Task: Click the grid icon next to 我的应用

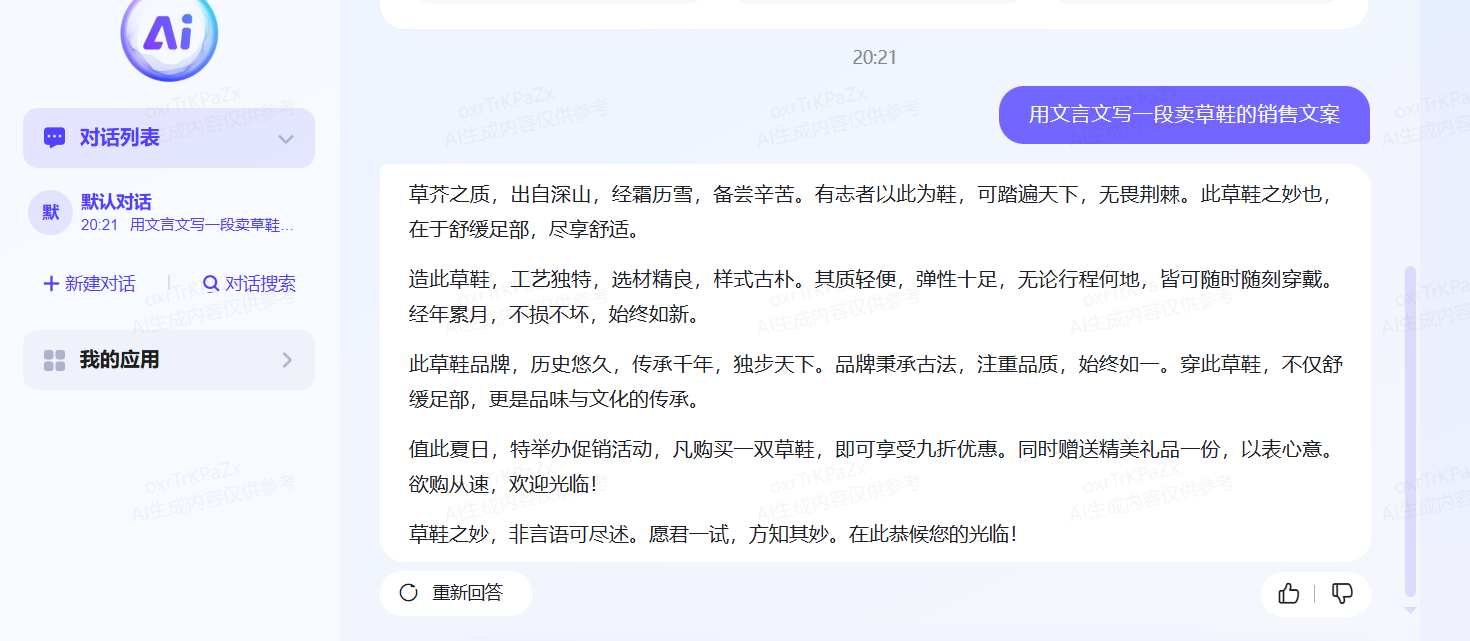Action: click(x=53, y=359)
